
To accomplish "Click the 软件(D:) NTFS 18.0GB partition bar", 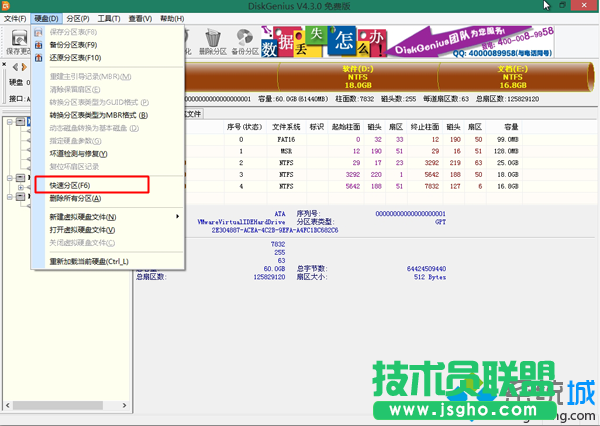I will (x=358, y=77).
